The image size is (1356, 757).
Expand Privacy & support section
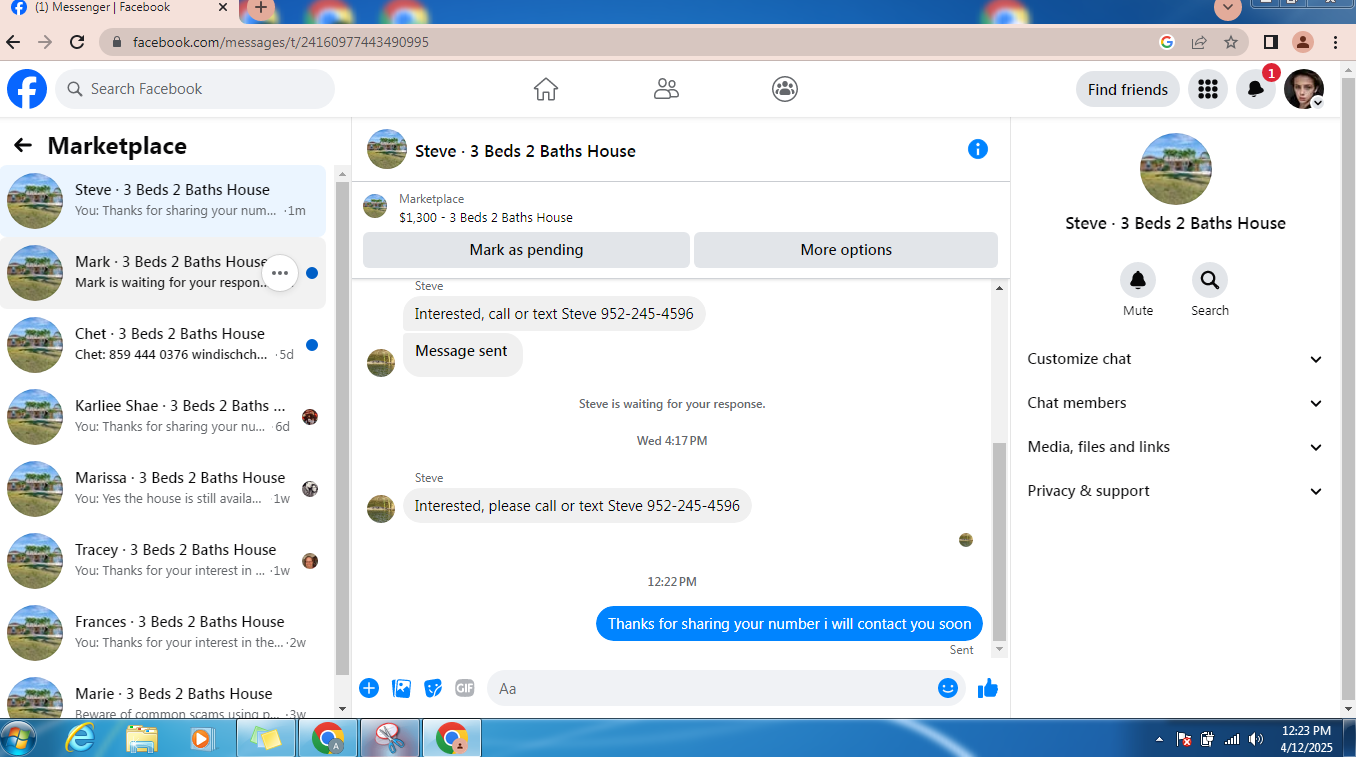click(x=1175, y=491)
